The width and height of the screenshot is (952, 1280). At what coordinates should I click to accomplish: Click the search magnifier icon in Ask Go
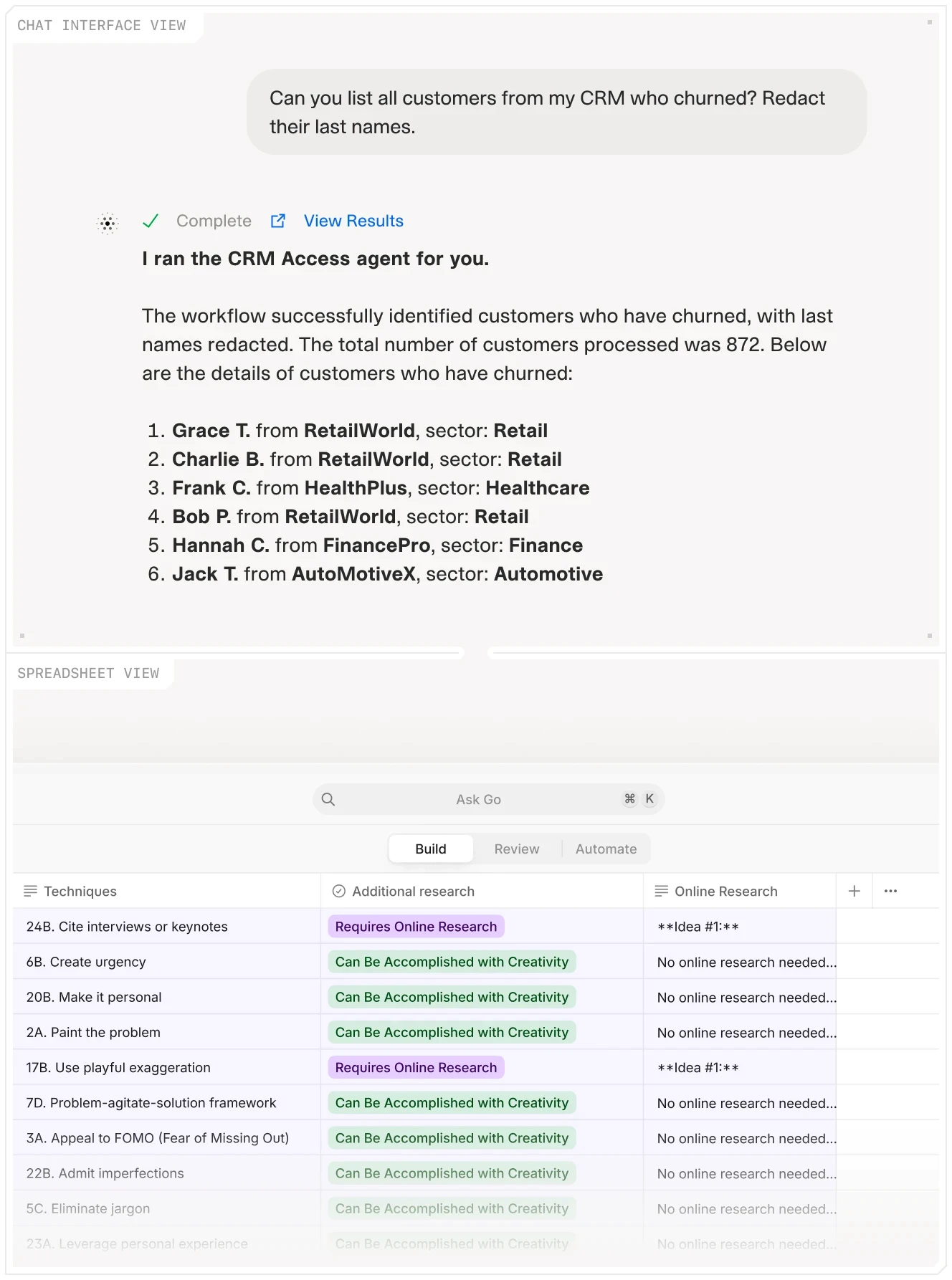(328, 799)
